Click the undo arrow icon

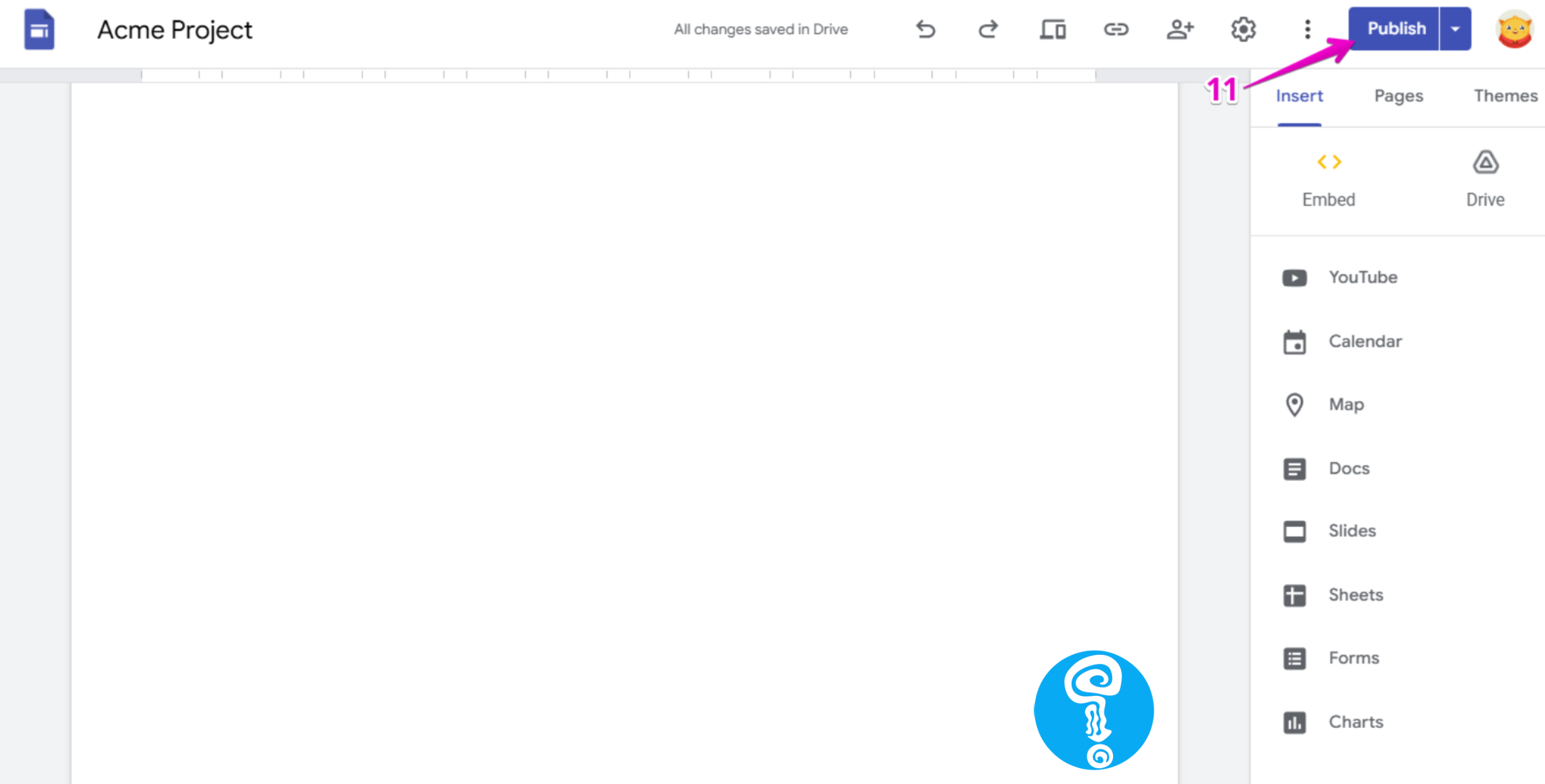pos(925,30)
